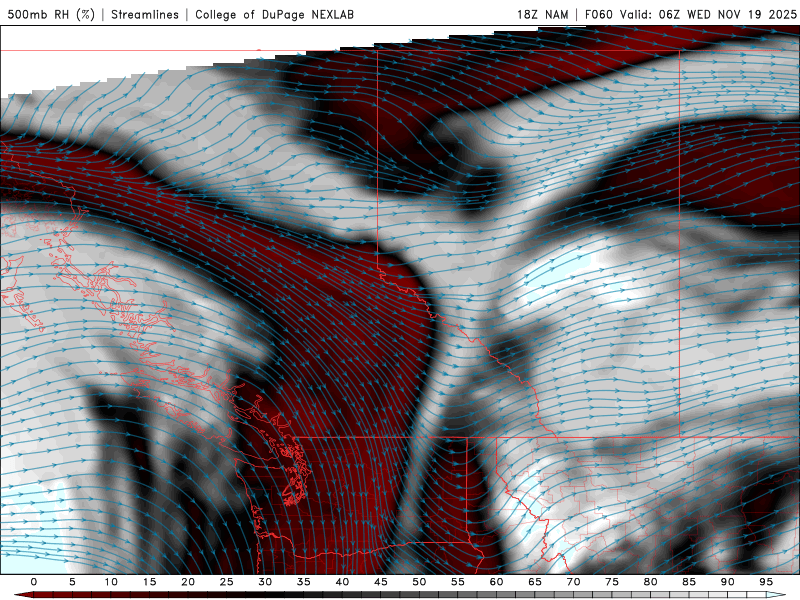The height and width of the screenshot is (600, 800).
Task: Click the 0 value on the color scale
Action: [34, 582]
